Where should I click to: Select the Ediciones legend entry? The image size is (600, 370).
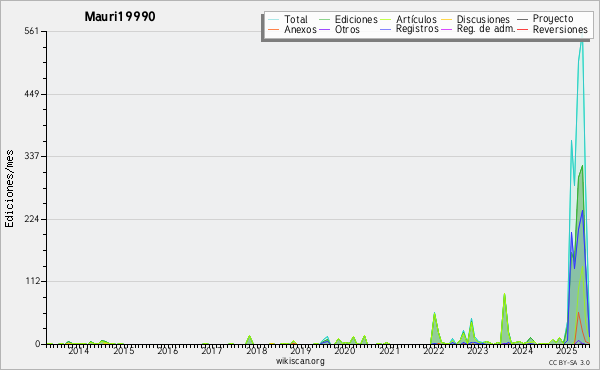pos(356,19)
